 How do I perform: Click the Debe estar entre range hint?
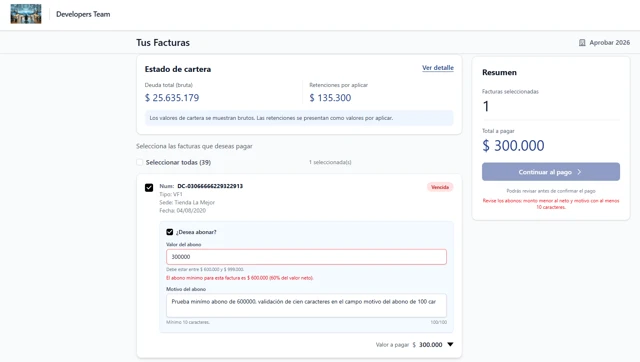[x=205, y=269]
